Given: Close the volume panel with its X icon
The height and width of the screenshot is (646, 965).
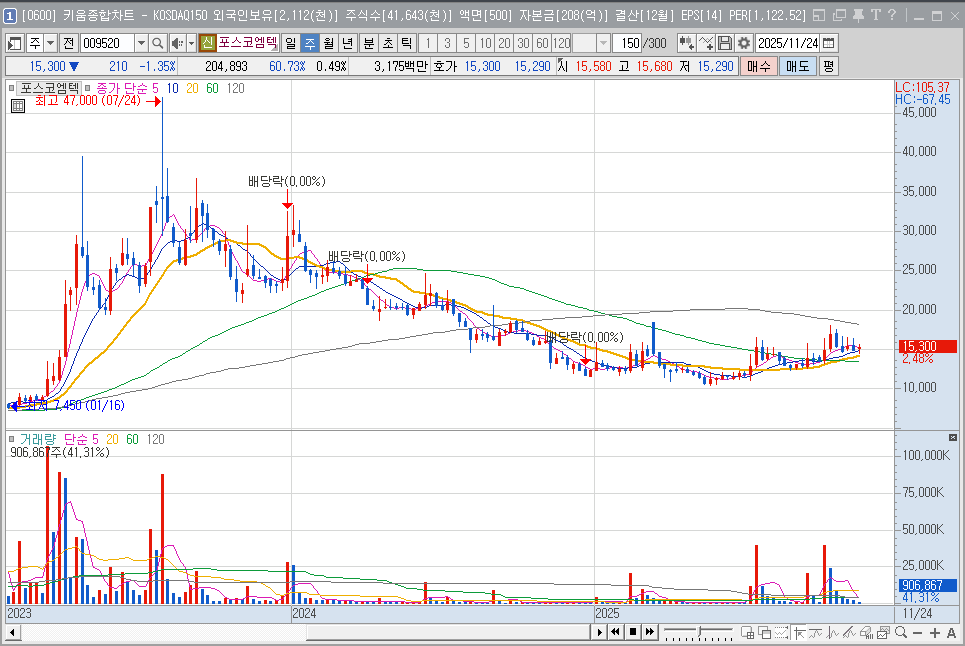Looking at the screenshot, I should [953, 437].
